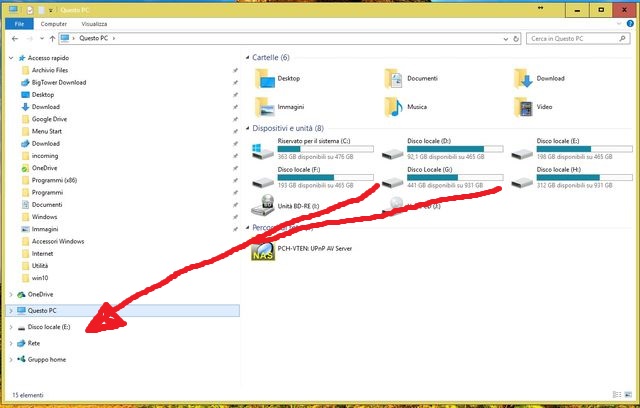Select the Unità BD-RE (I:) drive

coord(286,206)
